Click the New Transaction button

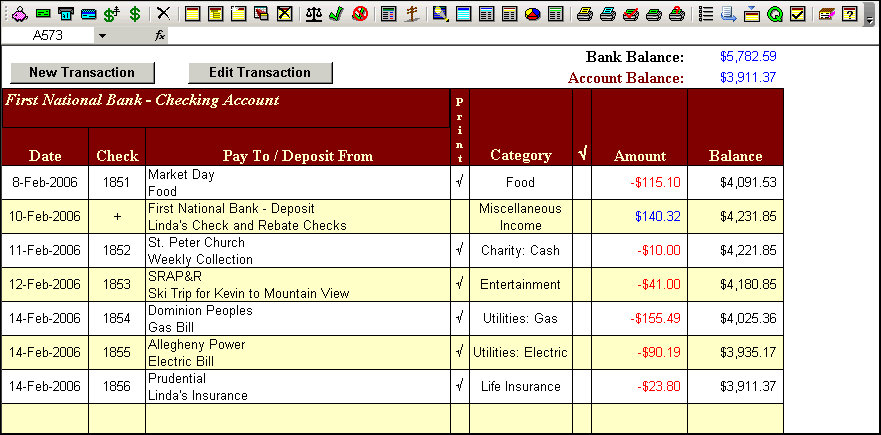[82, 72]
